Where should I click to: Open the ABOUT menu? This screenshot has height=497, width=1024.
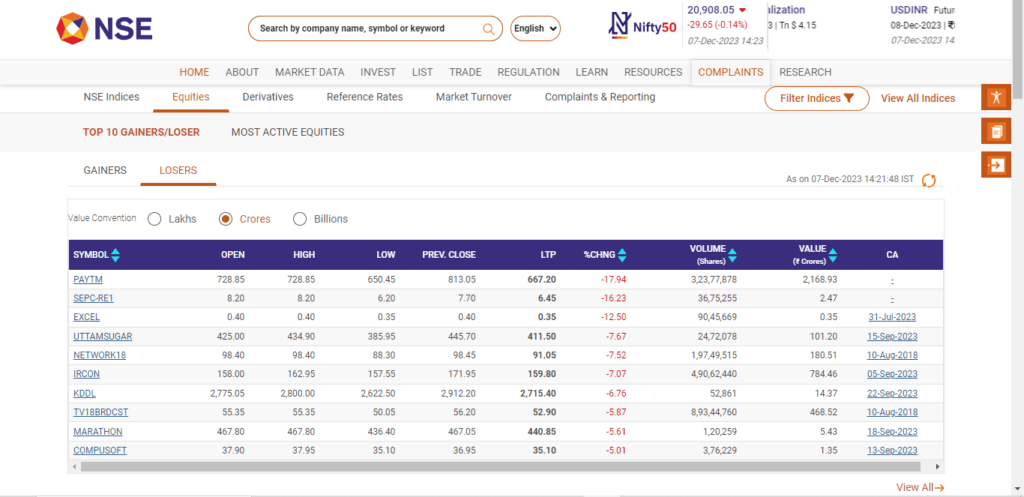[242, 72]
